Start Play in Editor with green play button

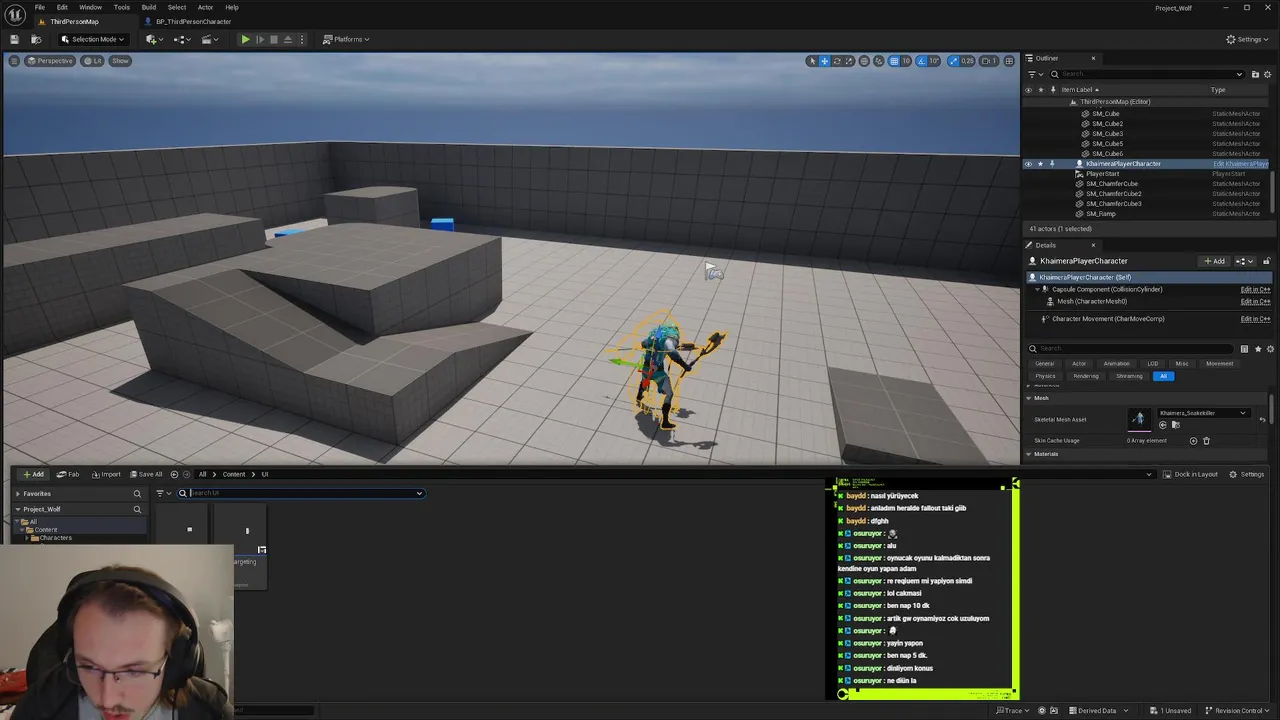click(245, 39)
